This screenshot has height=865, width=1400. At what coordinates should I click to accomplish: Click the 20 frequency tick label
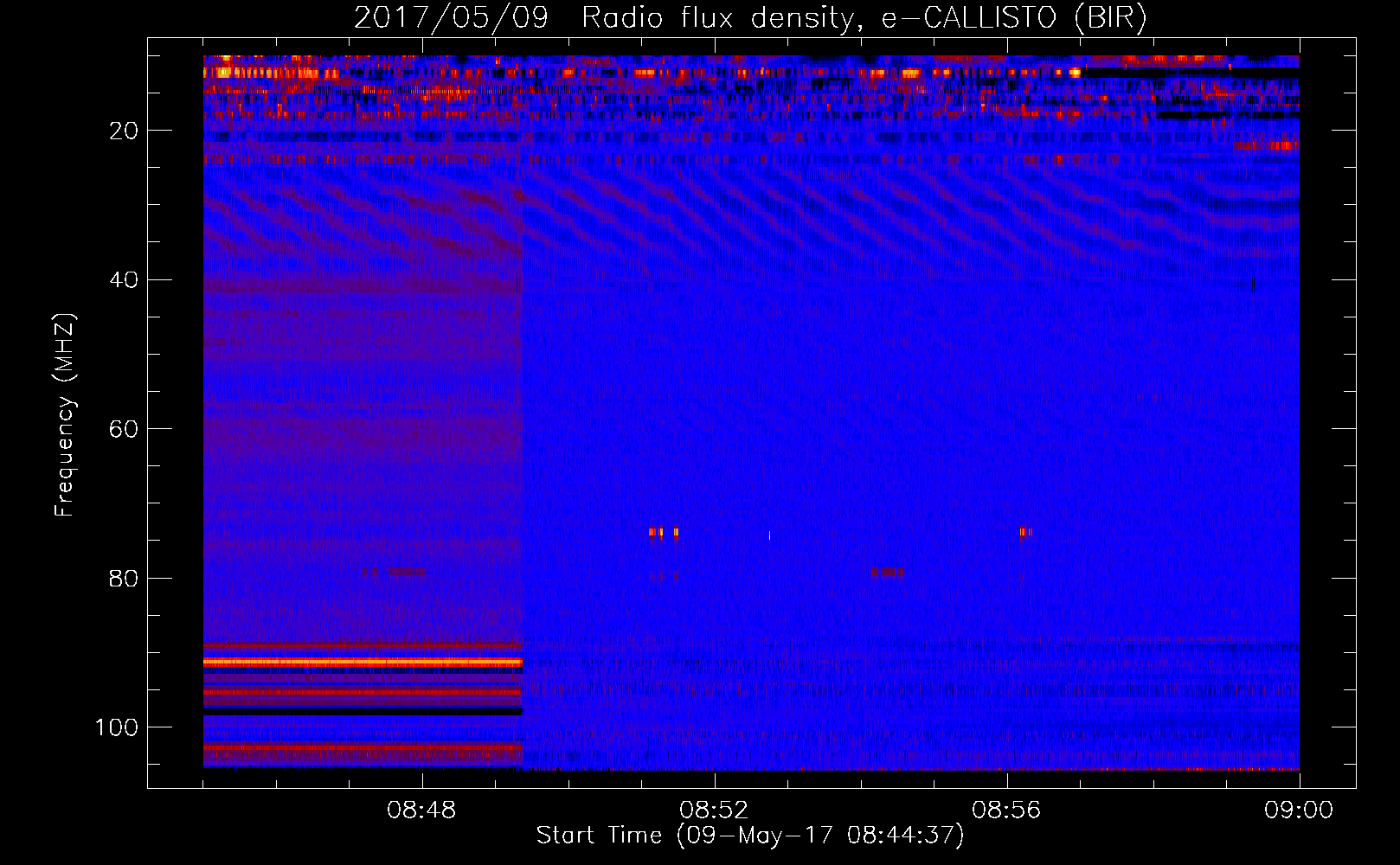[x=125, y=131]
